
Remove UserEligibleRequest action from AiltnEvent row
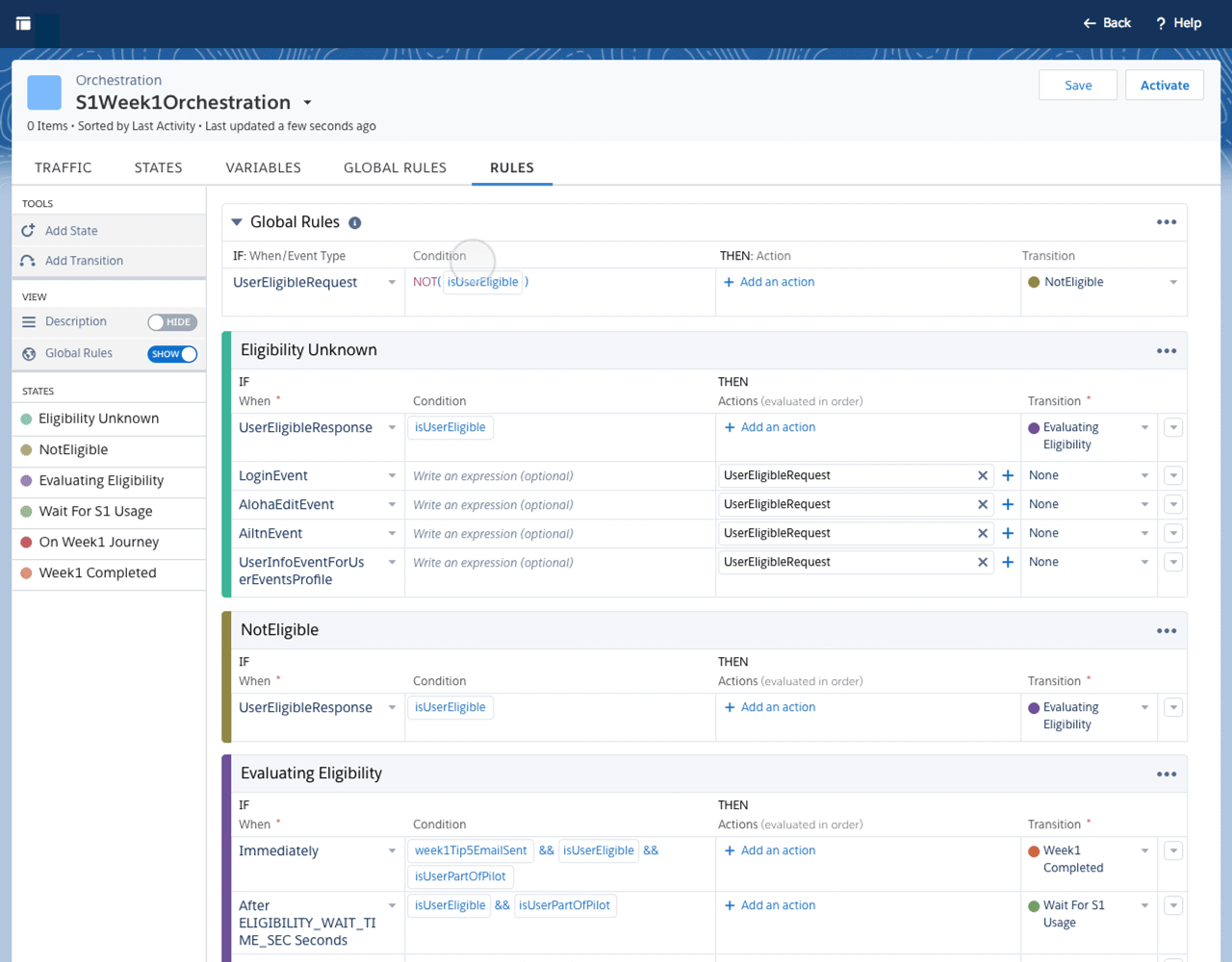coord(983,534)
